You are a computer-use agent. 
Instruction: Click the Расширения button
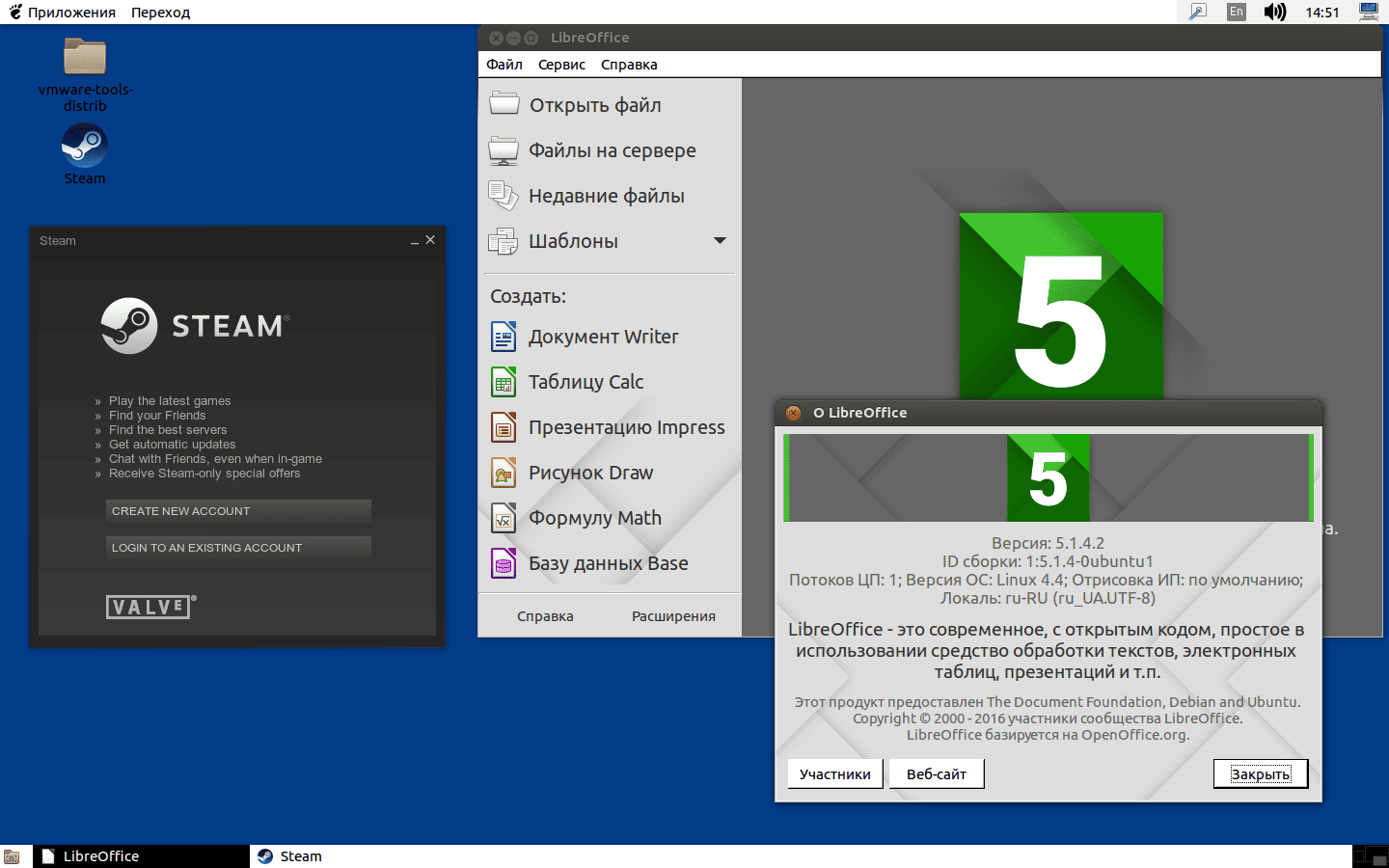point(673,616)
